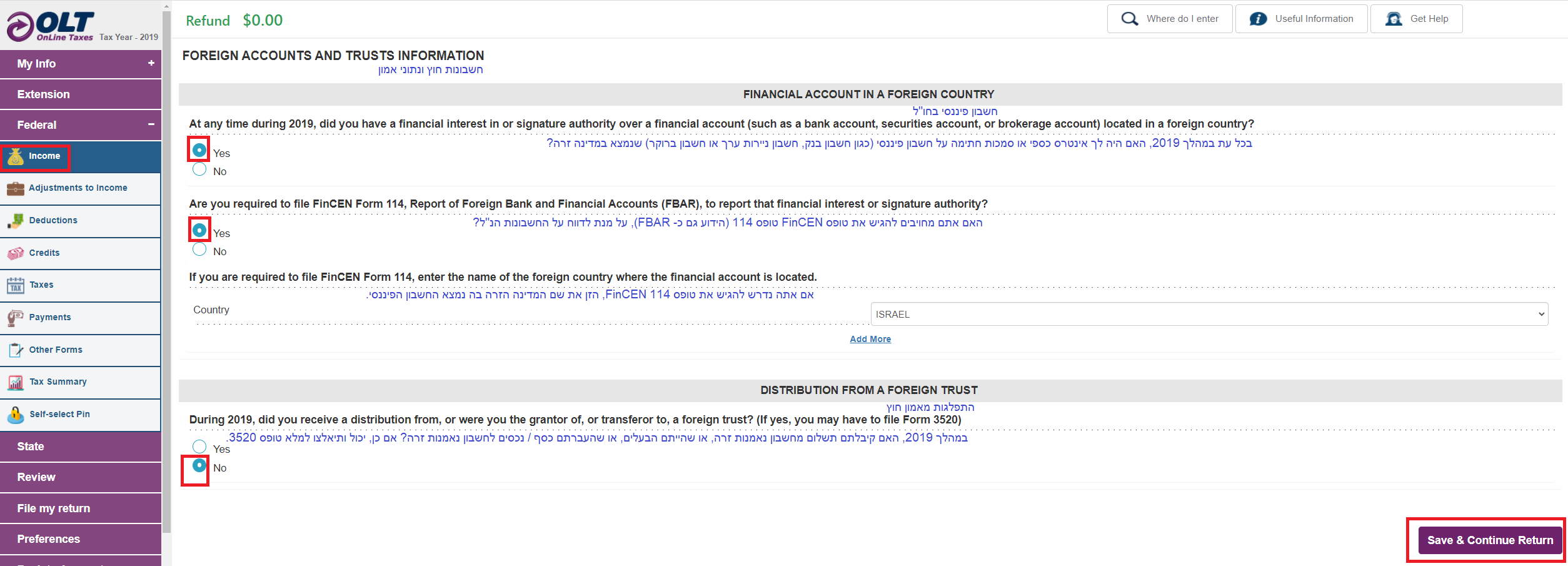Open the Preferences menu section
Image resolution: width=1568 pixels, height=566 pixels.
[x=81, y=539]
